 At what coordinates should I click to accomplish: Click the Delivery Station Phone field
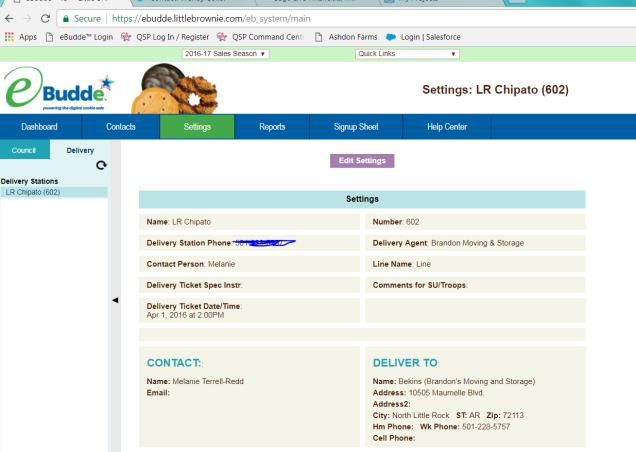click(249, 243)
